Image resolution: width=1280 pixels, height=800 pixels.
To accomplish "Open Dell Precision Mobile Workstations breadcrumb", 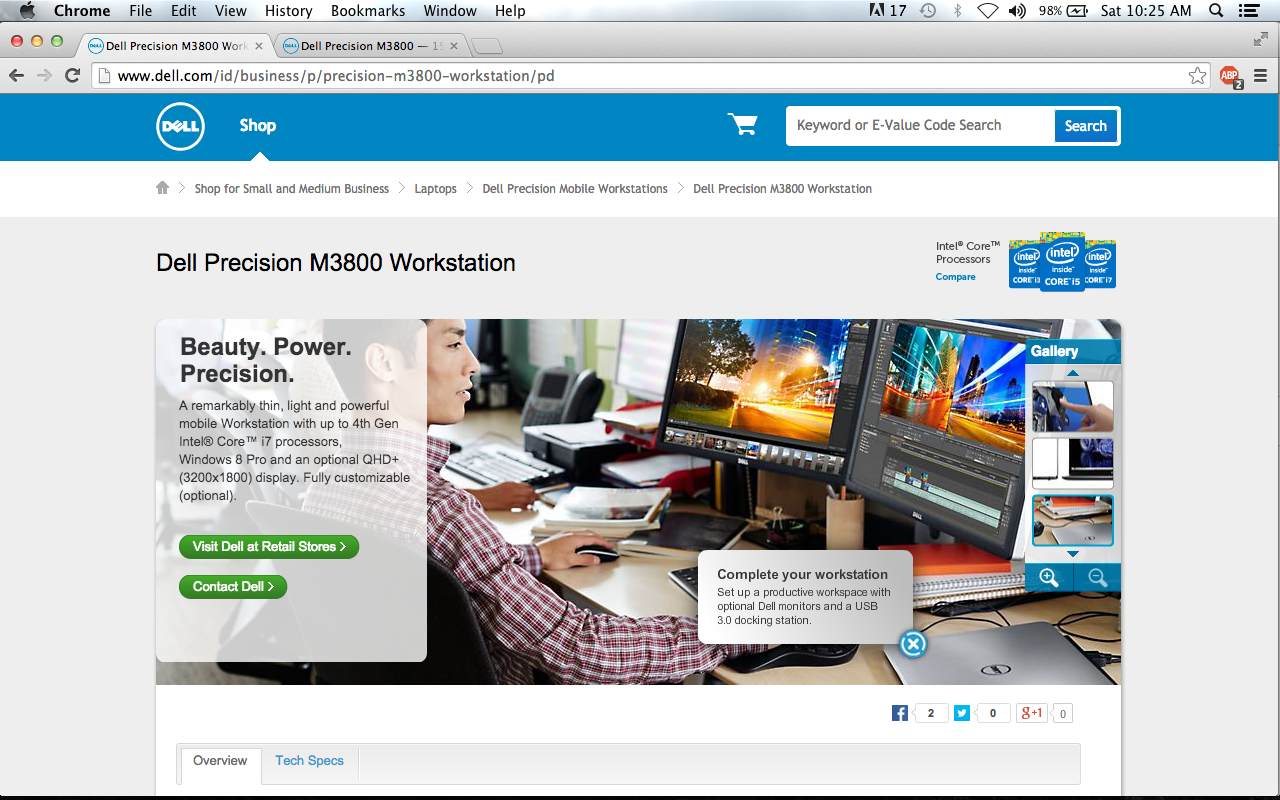I will point(575,189).
